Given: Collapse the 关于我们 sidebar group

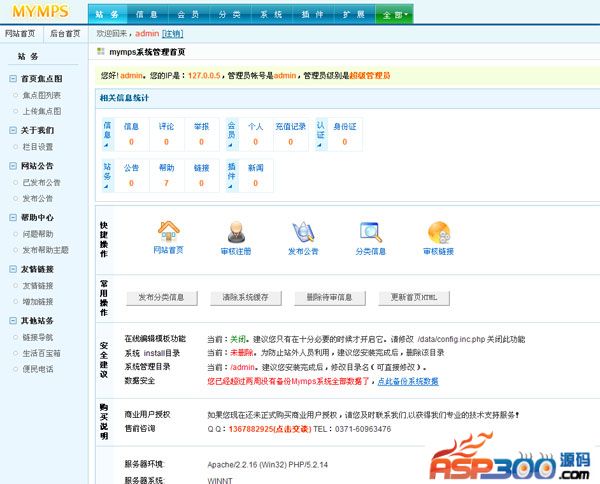Looking at the screenshot, I should [13, 130].
